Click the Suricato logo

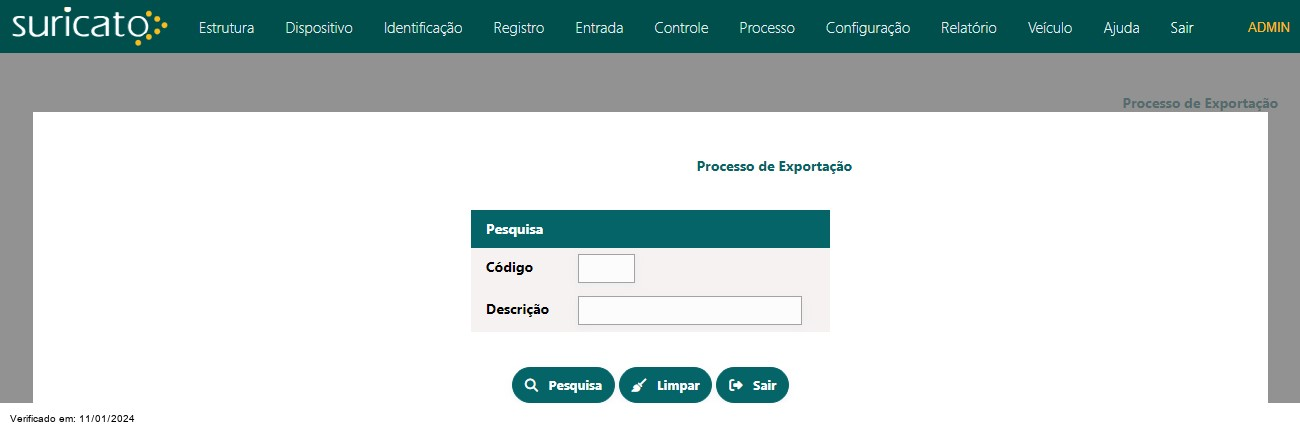click(89, 27)
